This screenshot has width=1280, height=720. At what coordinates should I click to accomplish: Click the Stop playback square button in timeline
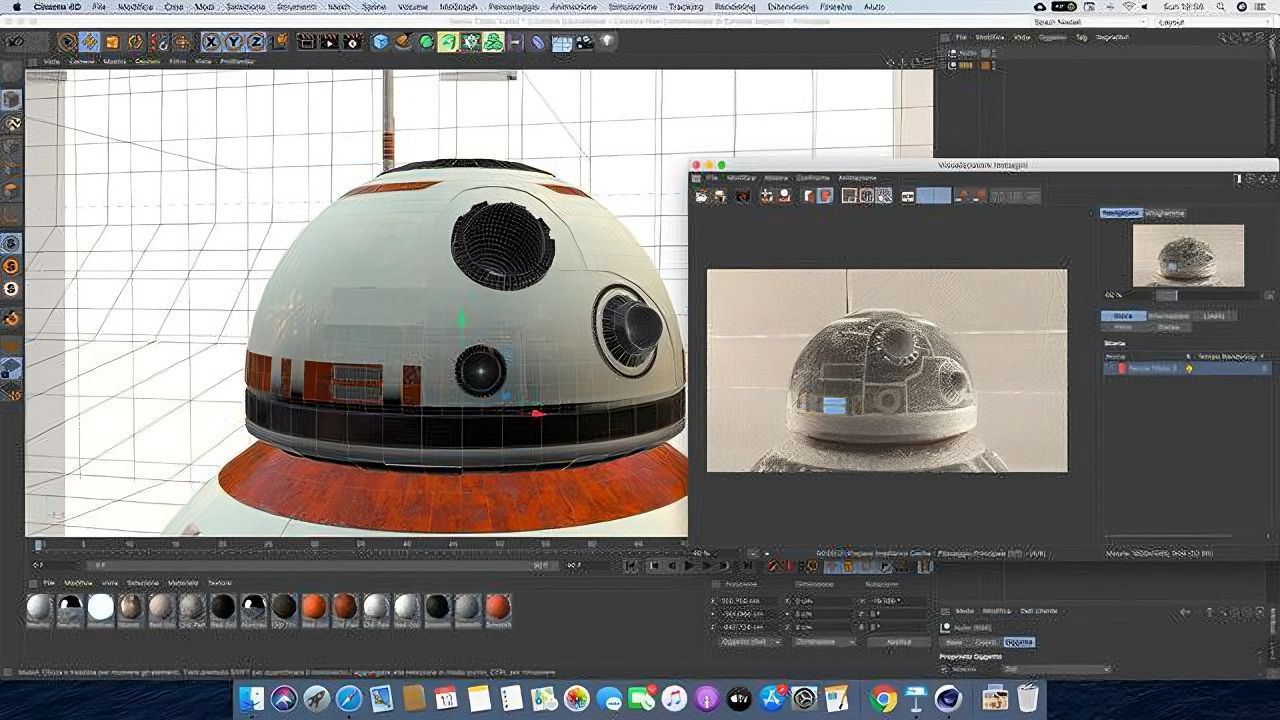coord(653,566)
